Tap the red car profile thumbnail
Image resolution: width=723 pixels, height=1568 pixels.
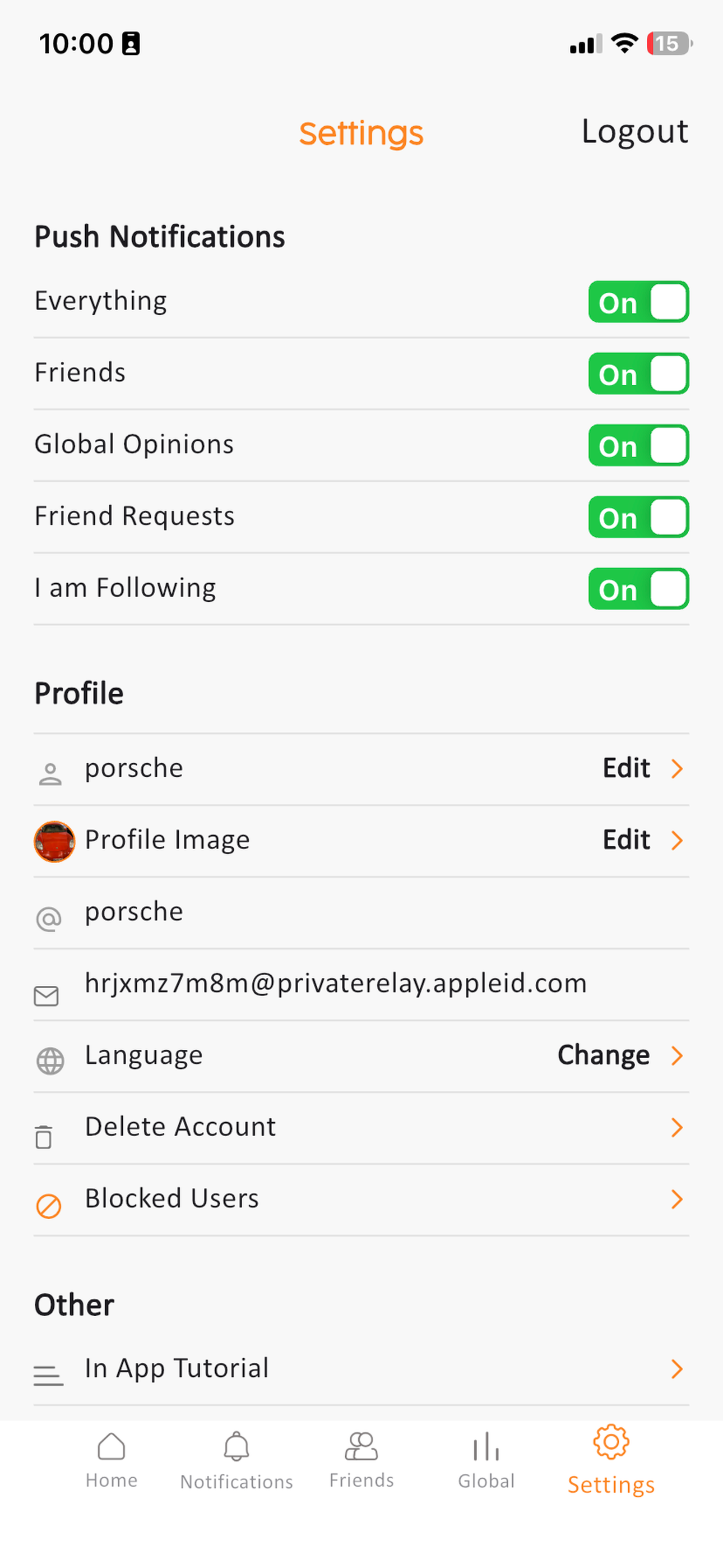[54, 841]
